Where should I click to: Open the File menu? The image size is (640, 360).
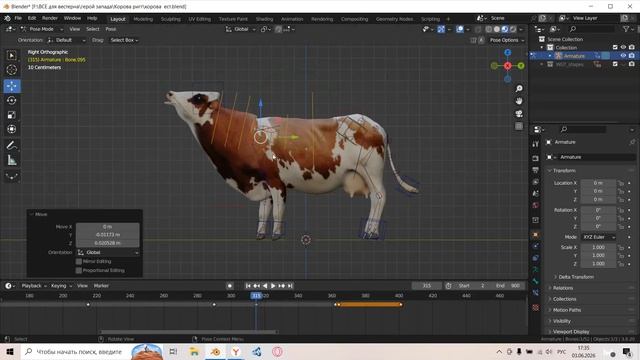tap(18, 18)
